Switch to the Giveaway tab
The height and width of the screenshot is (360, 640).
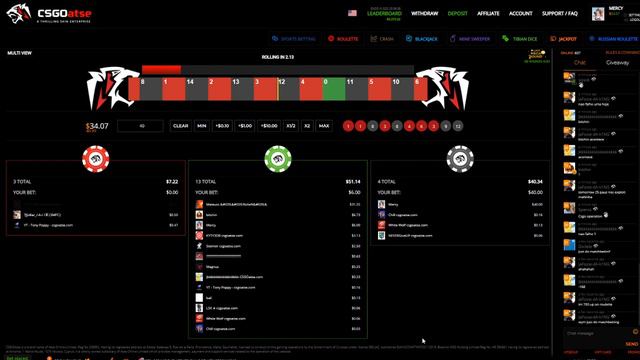617,62
